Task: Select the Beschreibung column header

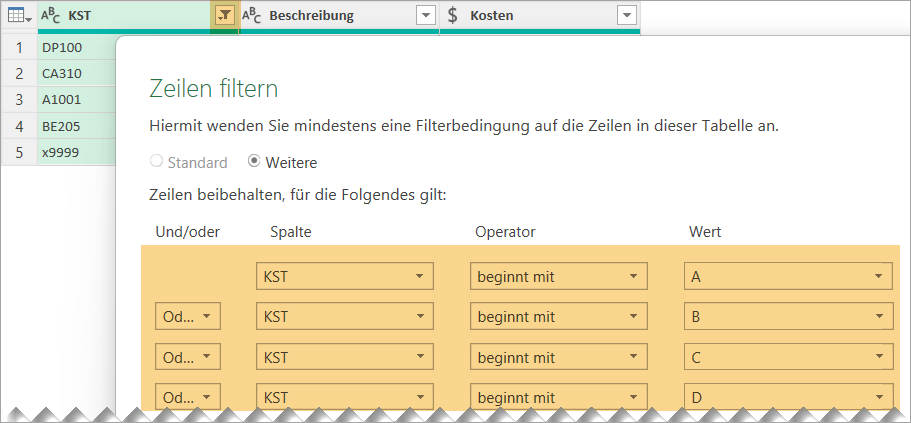Action: click(339, 16)
